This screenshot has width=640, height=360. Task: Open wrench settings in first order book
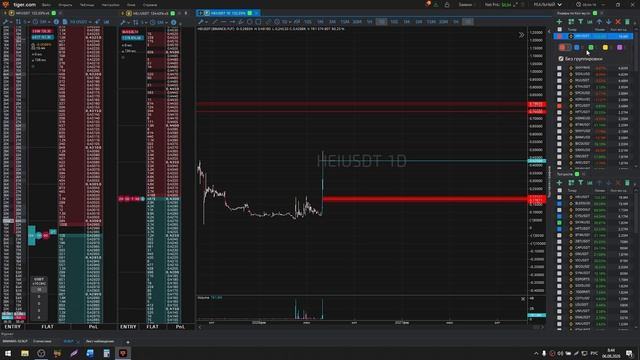(6, 22)
